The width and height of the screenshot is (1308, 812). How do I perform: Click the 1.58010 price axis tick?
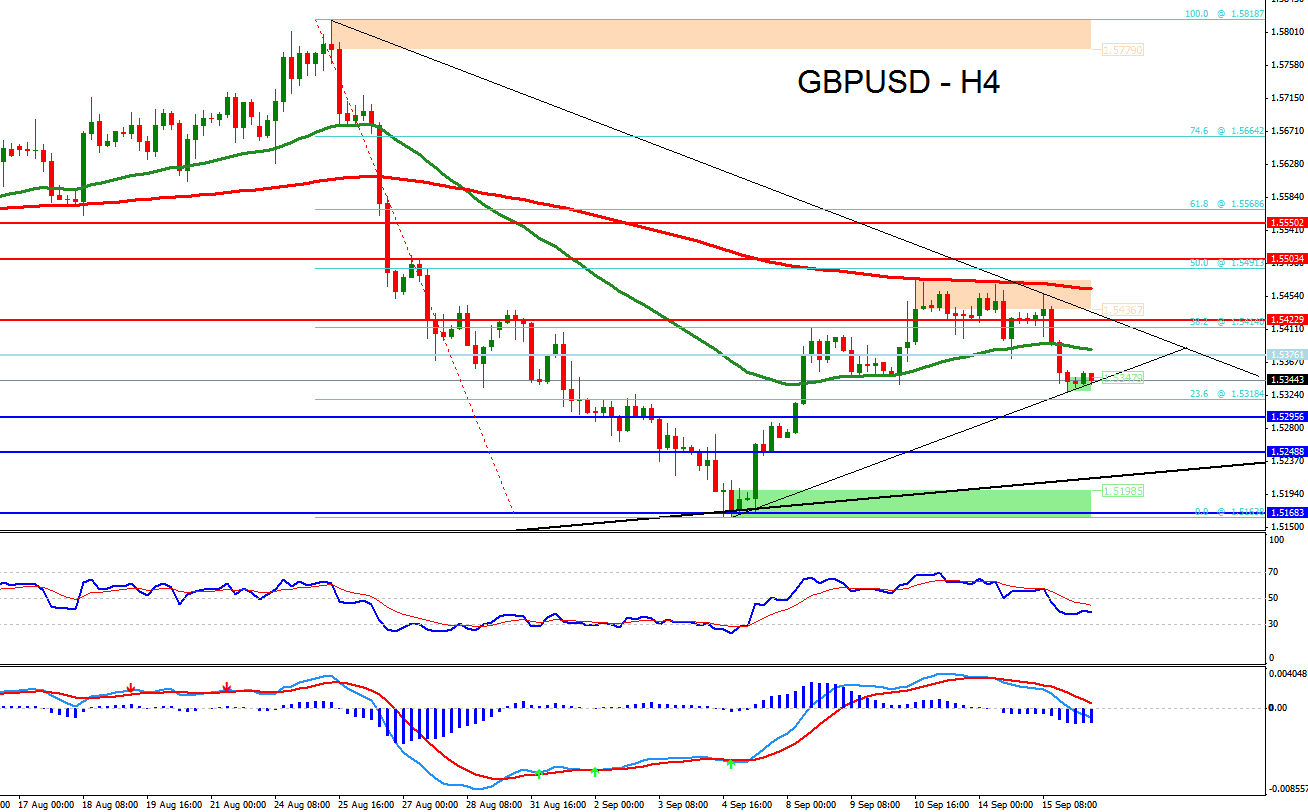click(x=1286, y=32)
